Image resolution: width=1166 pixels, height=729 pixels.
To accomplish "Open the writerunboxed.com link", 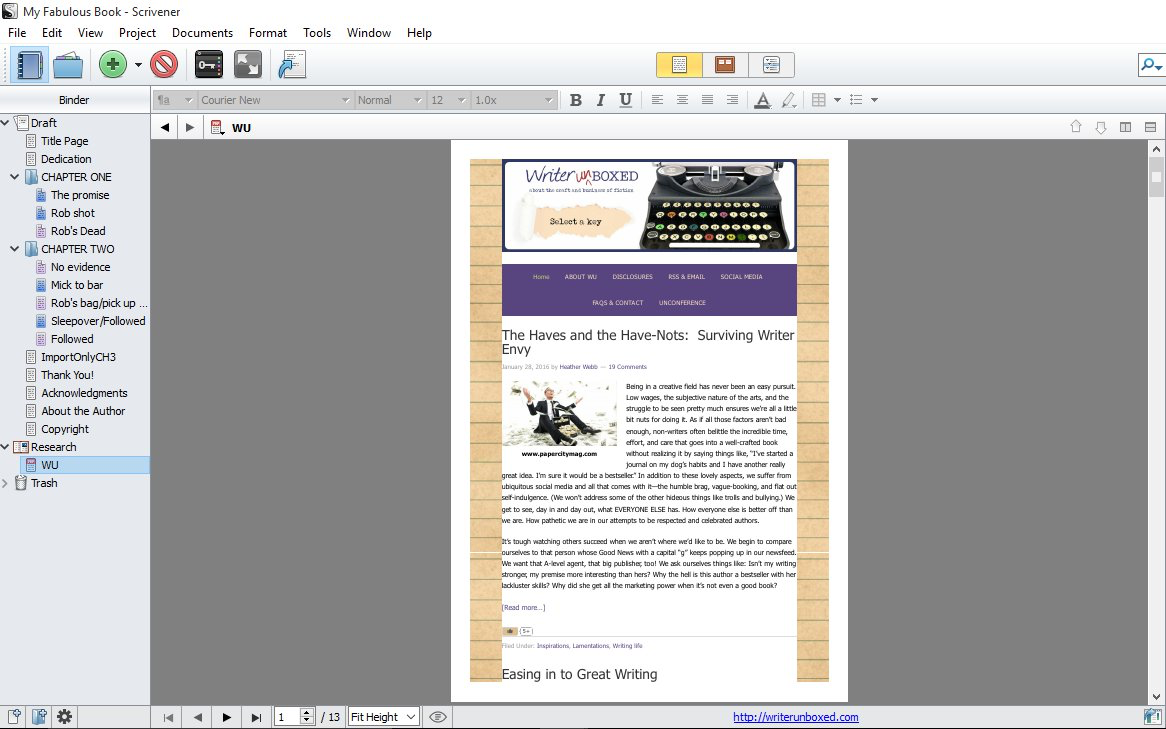I will 796,717.
